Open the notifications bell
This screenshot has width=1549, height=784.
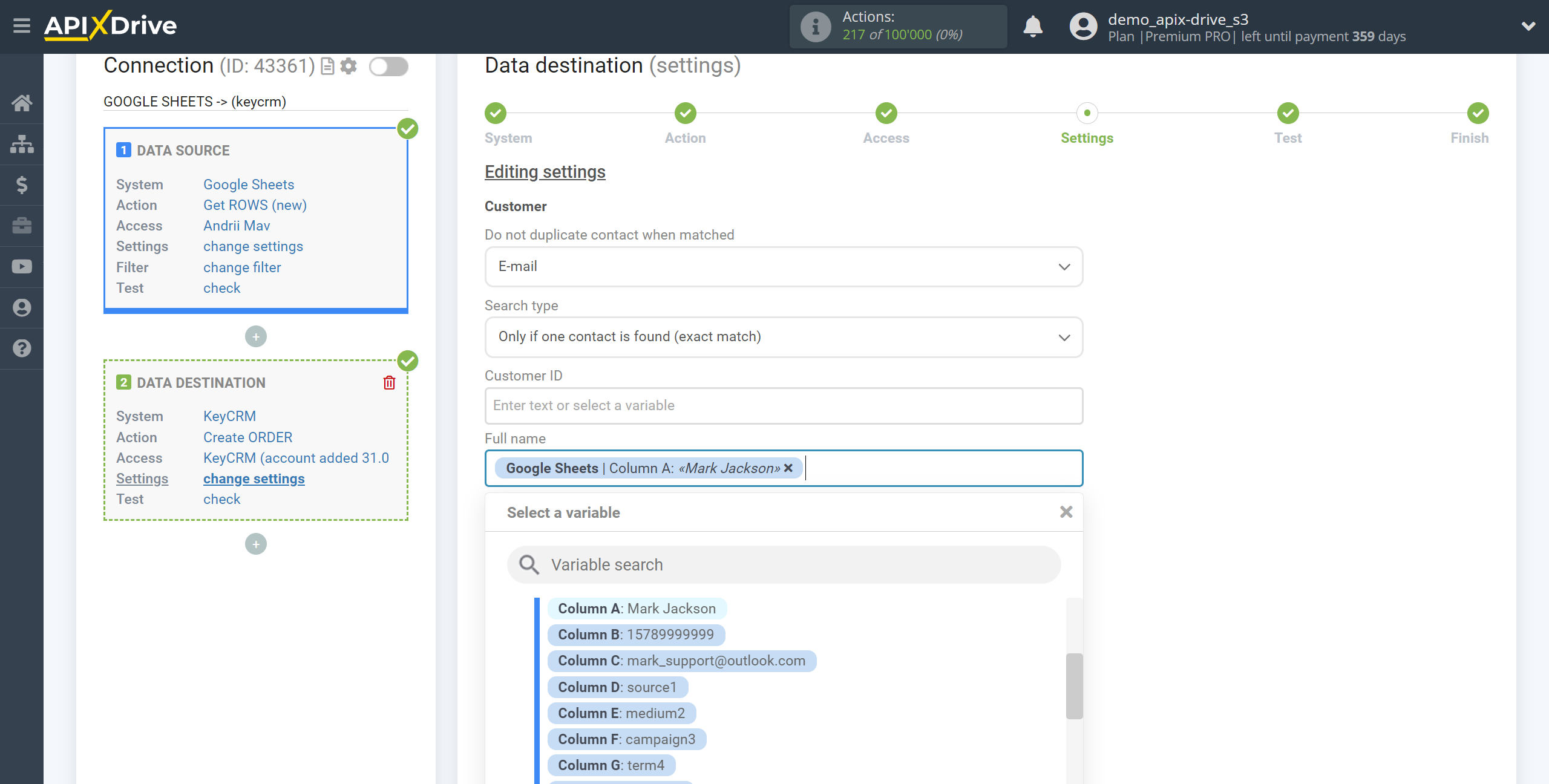point(1033,26)
